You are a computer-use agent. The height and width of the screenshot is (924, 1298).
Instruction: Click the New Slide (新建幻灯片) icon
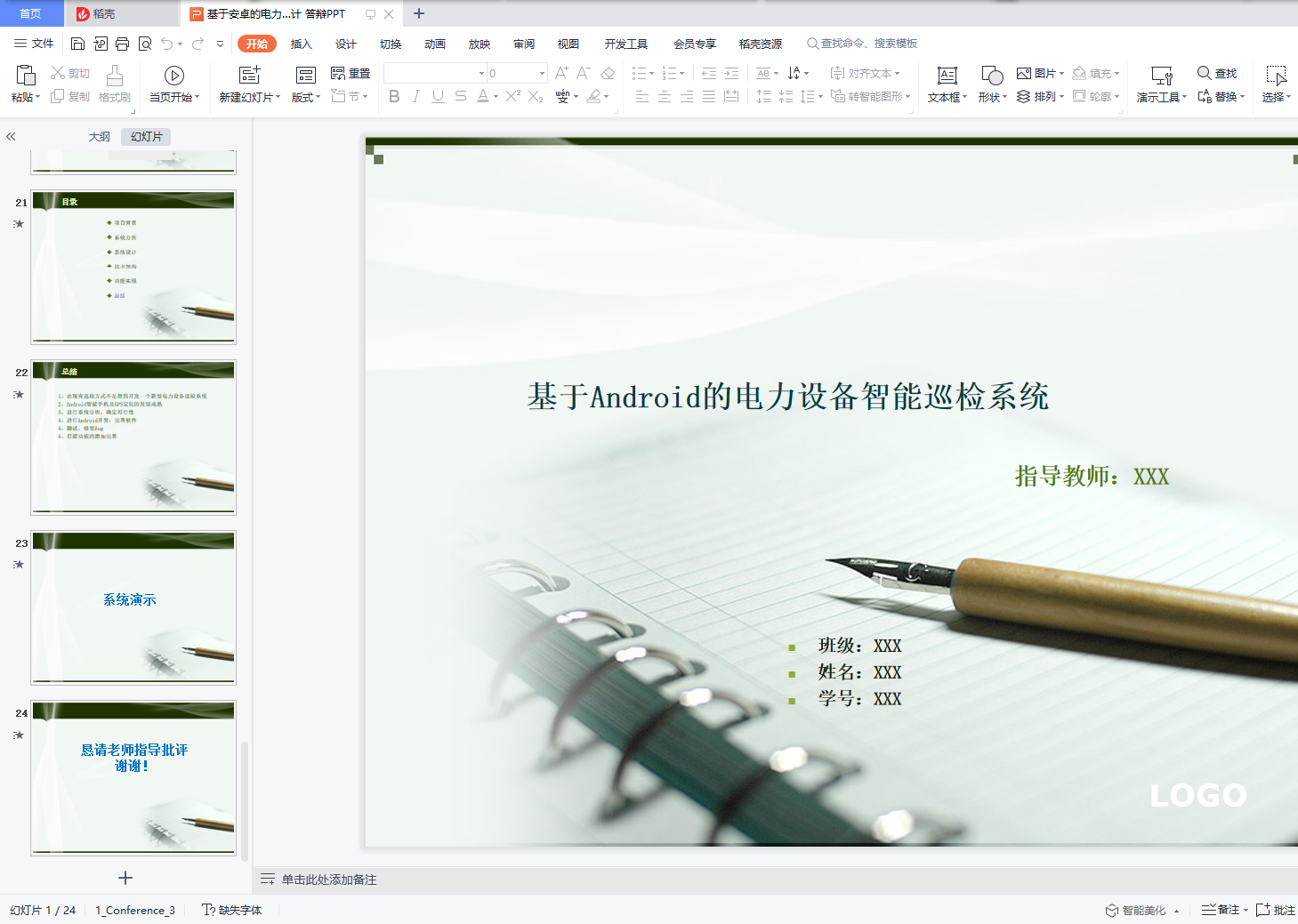click(x=250, y=76)
